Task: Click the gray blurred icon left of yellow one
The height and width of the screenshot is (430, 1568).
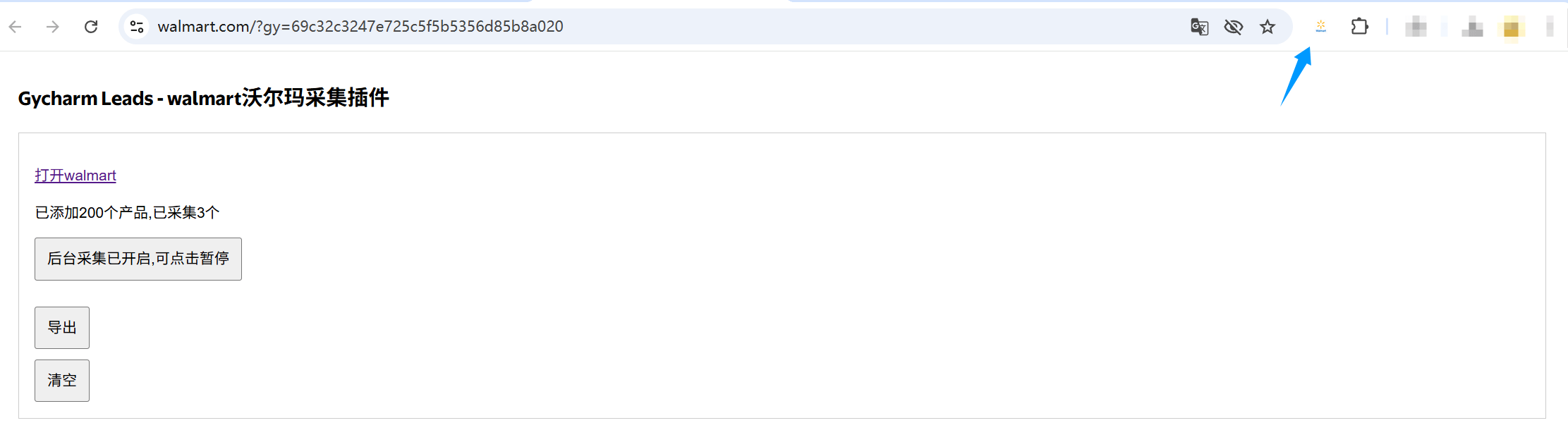Action: 1472,28
